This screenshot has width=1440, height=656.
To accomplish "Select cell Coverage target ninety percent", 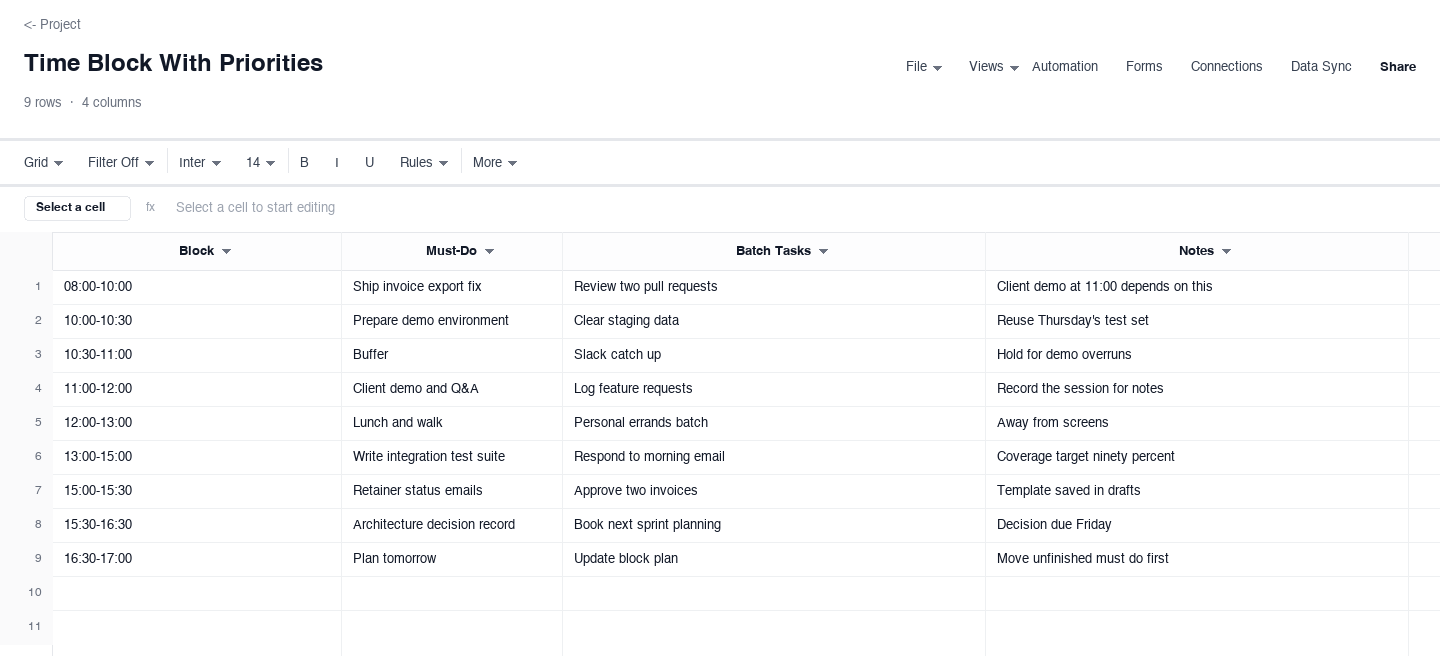I will tap(1197, 457).
